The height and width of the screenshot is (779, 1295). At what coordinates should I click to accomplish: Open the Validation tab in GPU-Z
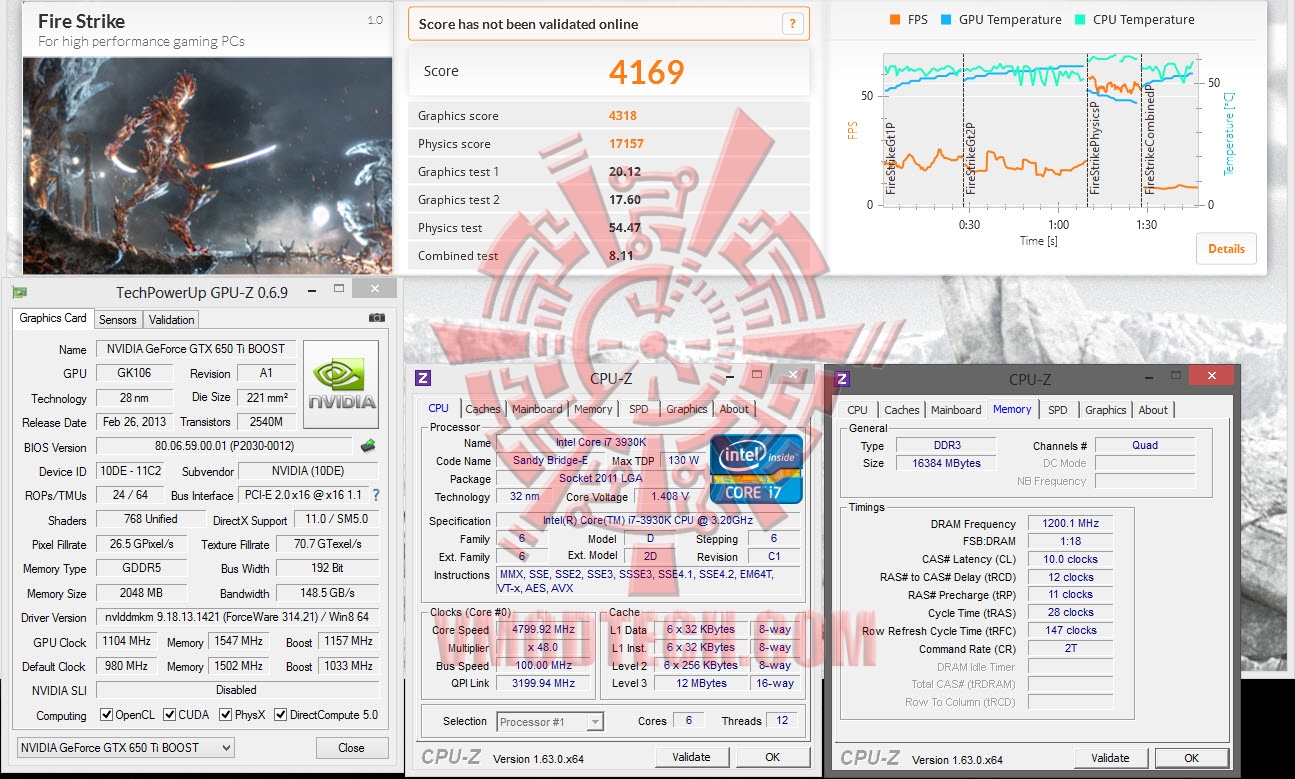click(171, 320)
